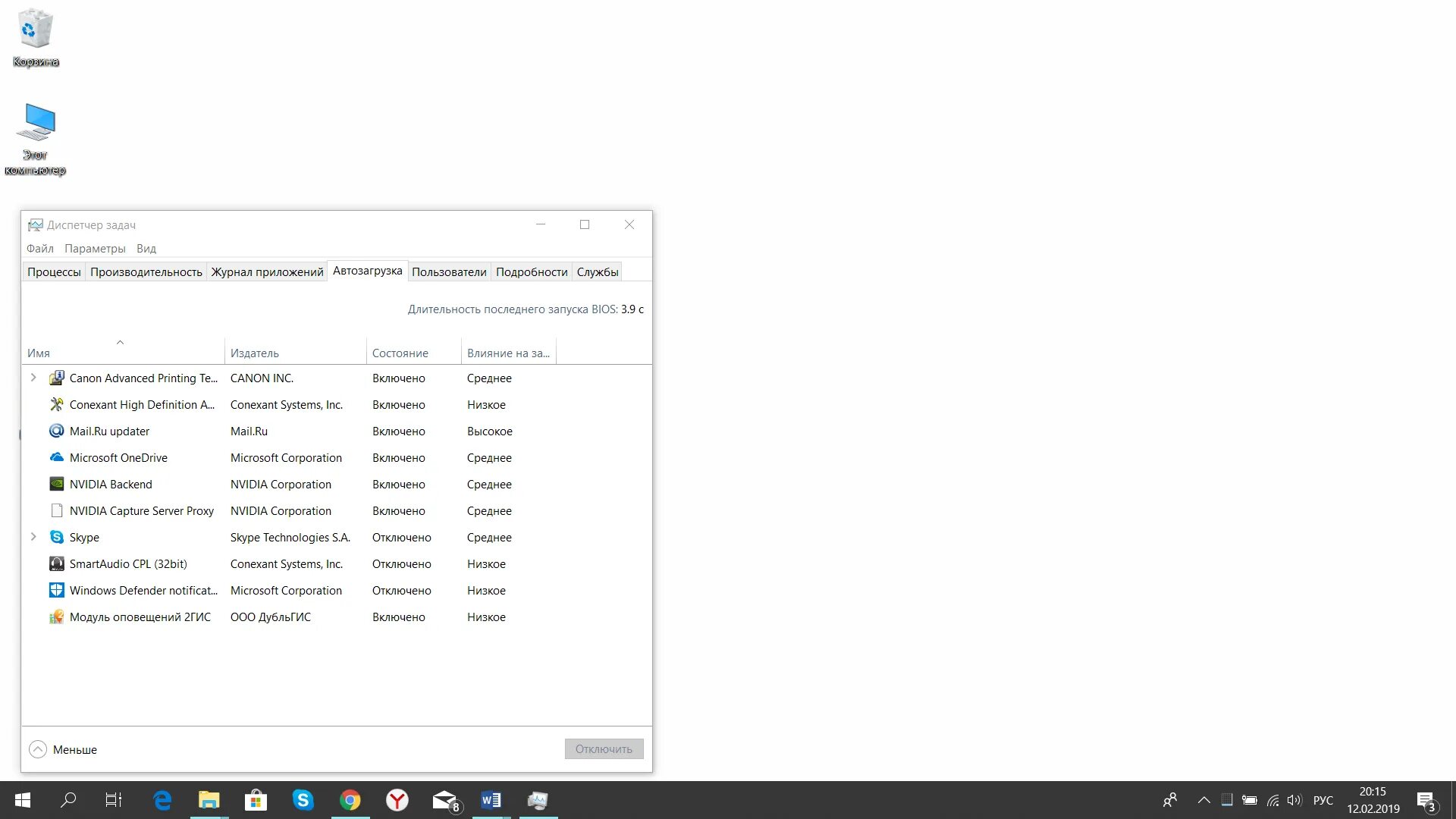Click the Skype startup entry icon
The image size is (1456, 819).
[x=56, y=537]
